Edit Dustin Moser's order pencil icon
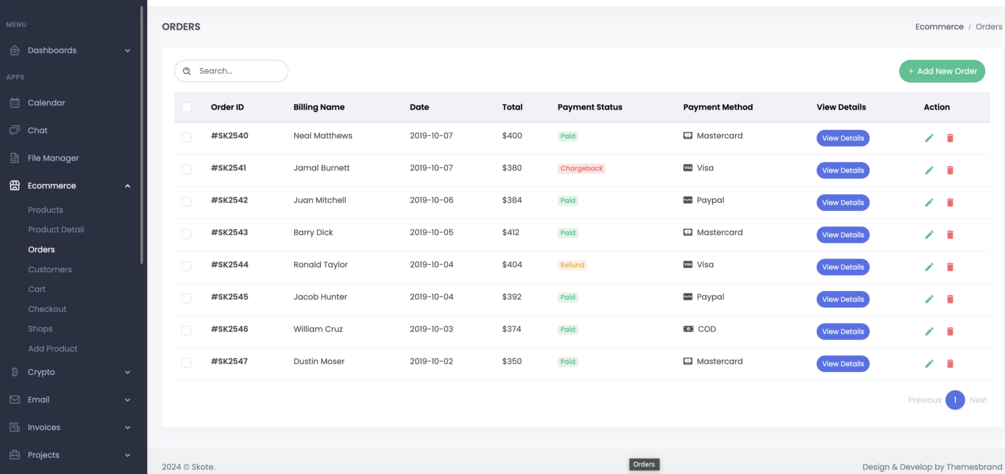Image resolution: width=1005 pixels, height=474 pixels. [x=929, y=363]
